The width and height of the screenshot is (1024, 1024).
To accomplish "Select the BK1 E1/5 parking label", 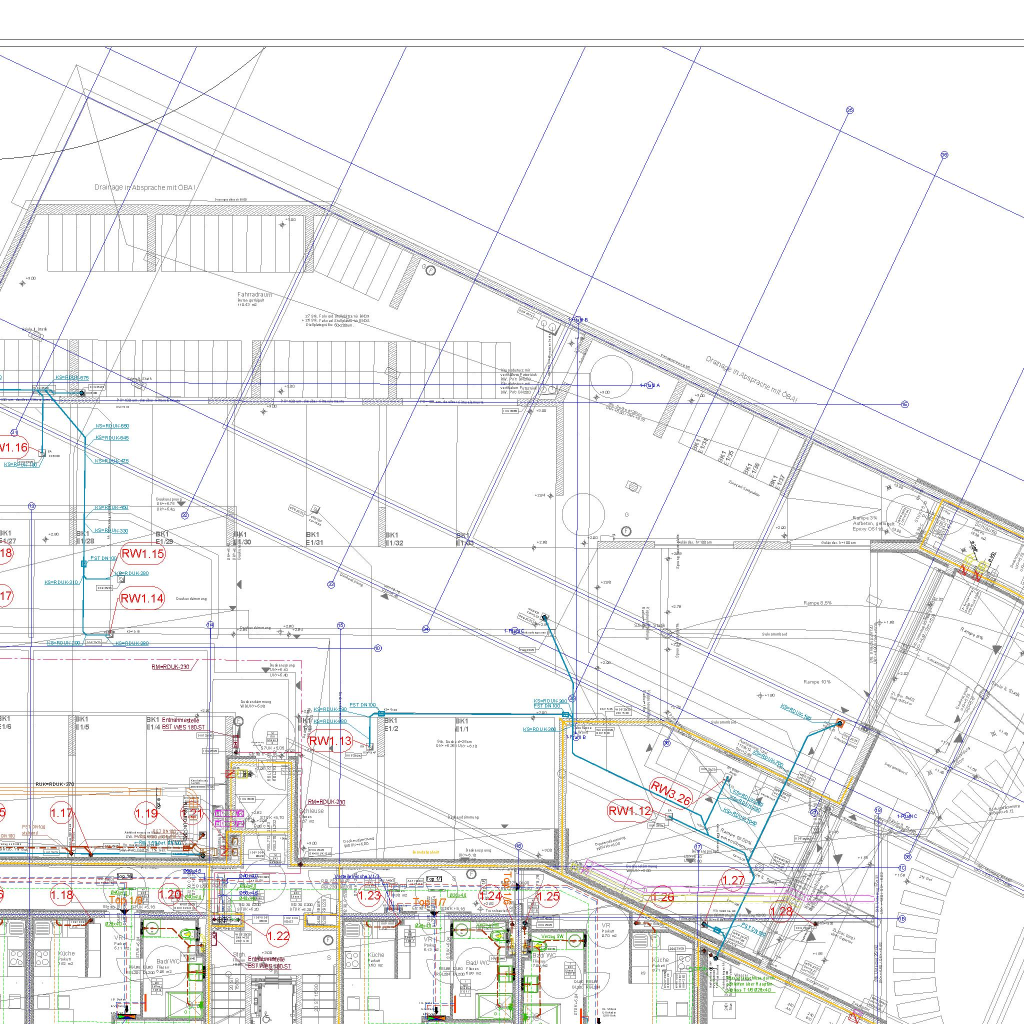I will [x=82, y=723].
